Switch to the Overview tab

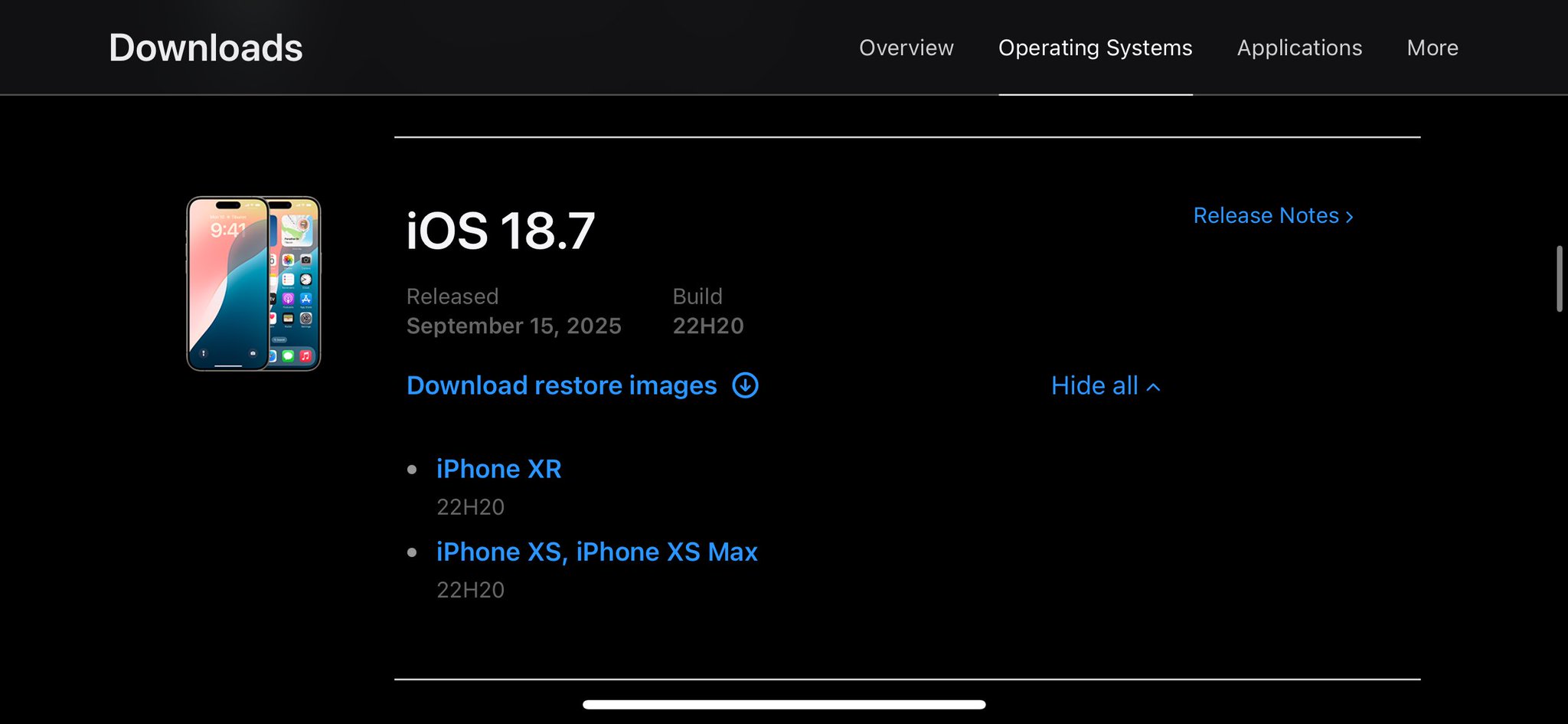906,48
